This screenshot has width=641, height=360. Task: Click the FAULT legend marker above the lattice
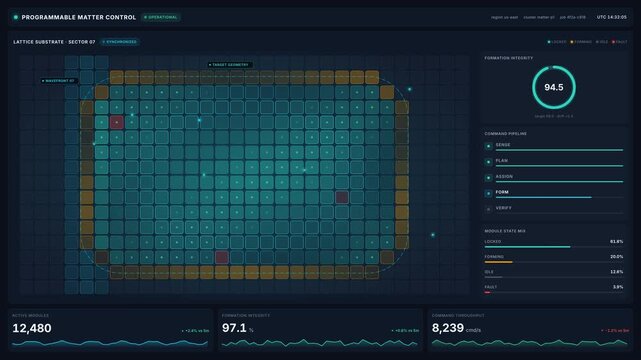(x=613, y=42)
